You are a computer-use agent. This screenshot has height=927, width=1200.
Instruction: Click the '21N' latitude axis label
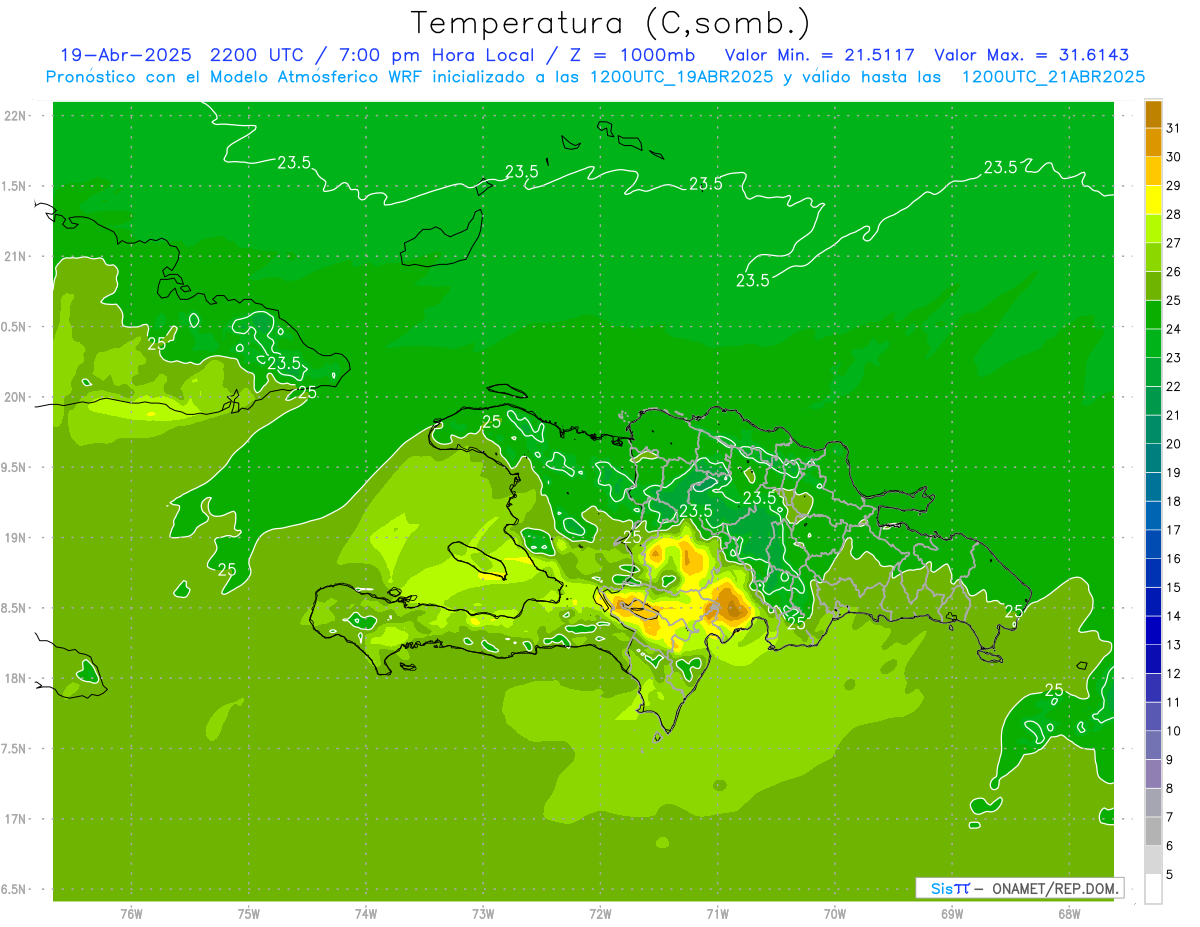coord(15,257)
